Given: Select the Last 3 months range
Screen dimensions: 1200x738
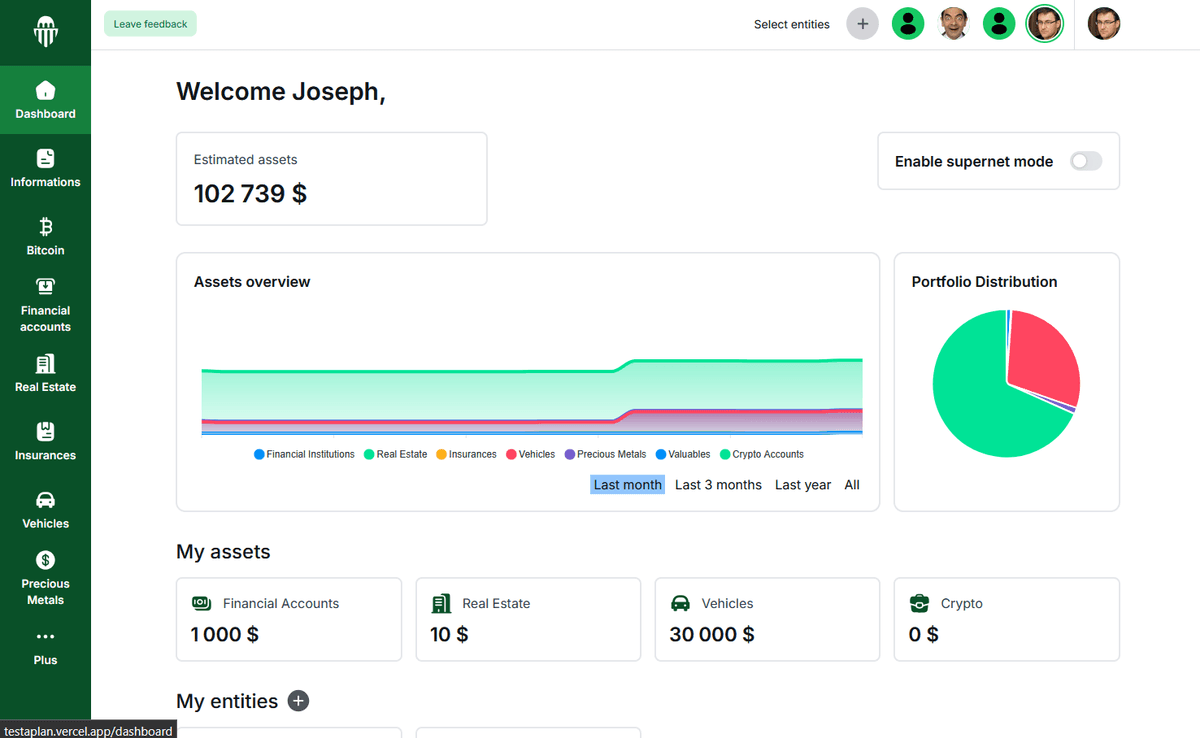Looking at the screenshot, I should click(x=718, y=485).
